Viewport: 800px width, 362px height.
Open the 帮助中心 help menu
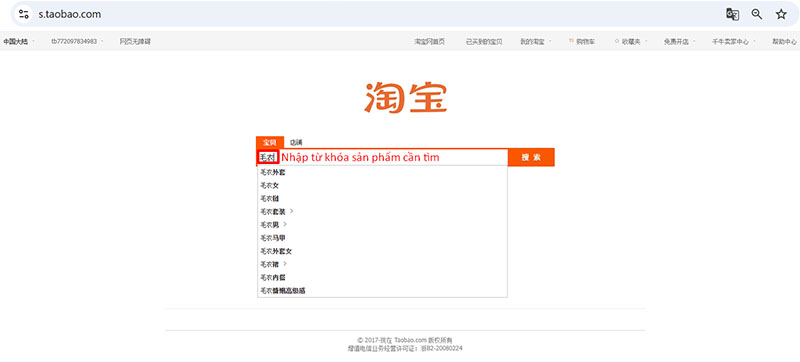784,42
